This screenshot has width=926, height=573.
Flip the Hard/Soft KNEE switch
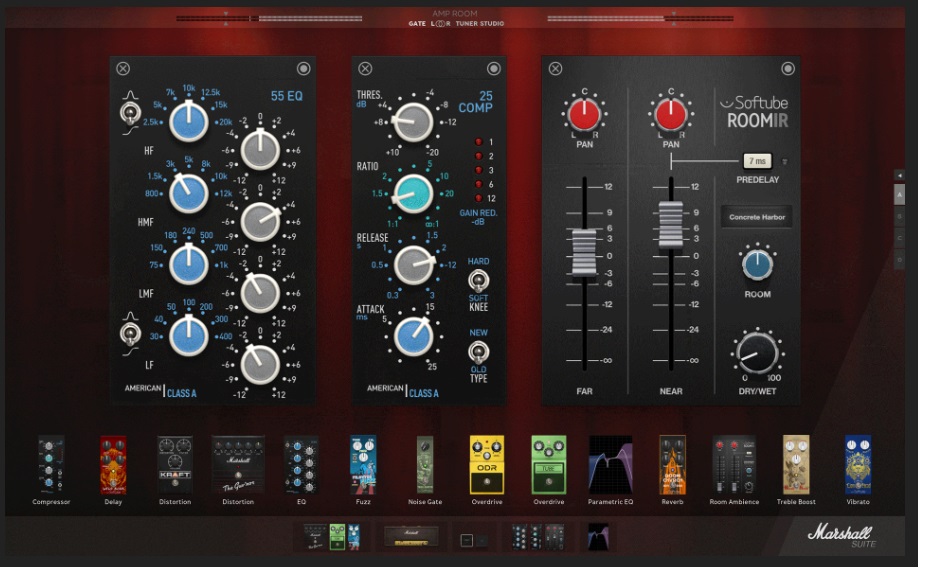tap(478, 280)
